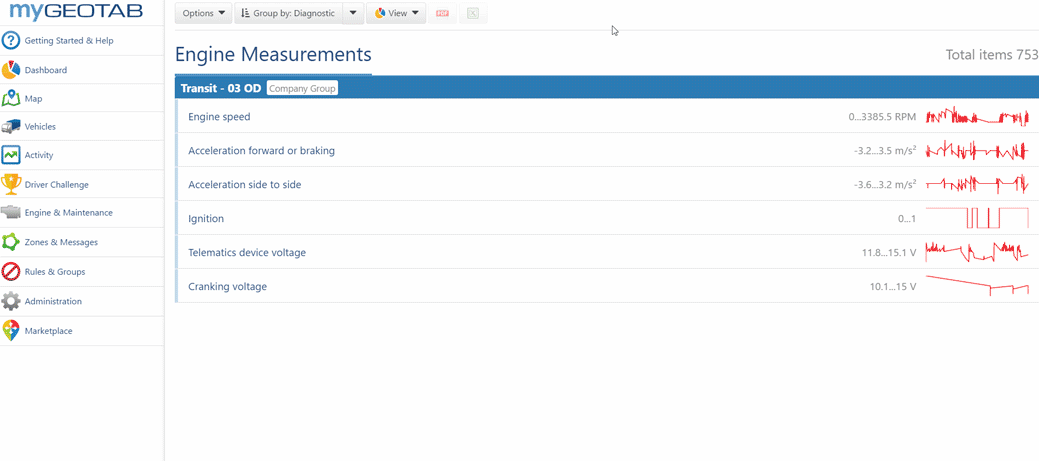Viewport: 1039px width, 461px height.
Task: Export report using the PDF icon
Action: pyautogui.click(x=442, y=14)
